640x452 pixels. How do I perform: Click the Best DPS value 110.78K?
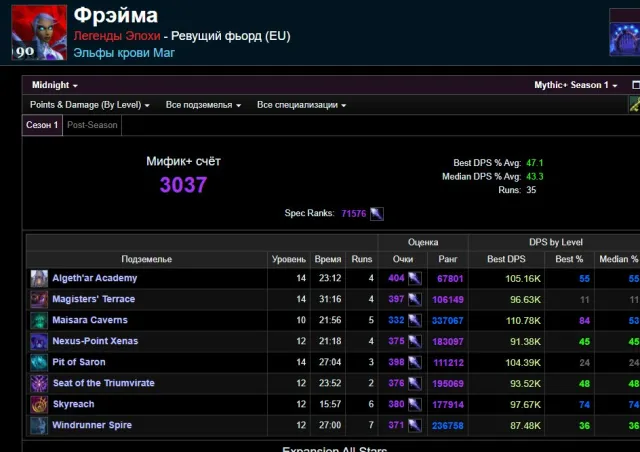pyautogui.click(x=523, y=321)
